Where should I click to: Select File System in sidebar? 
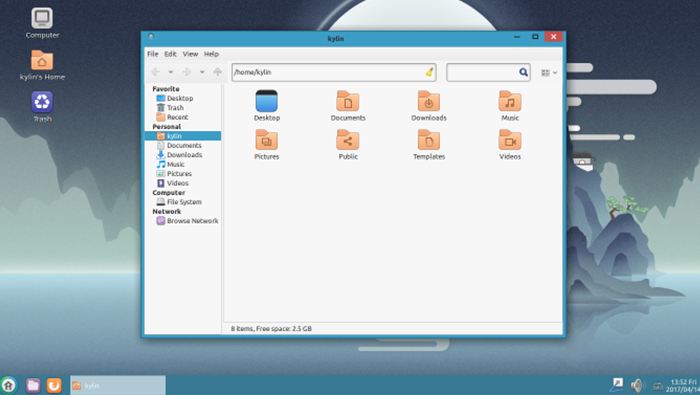pyautogui.click(x=183, y=202)
